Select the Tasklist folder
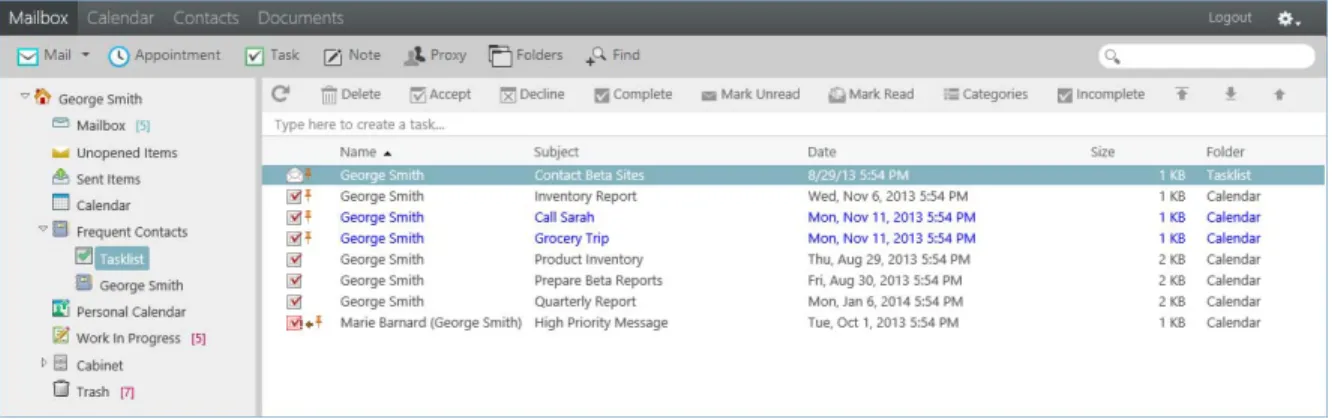The width and height of the screenshot is (1332, 419). click(x=121, y=259)
